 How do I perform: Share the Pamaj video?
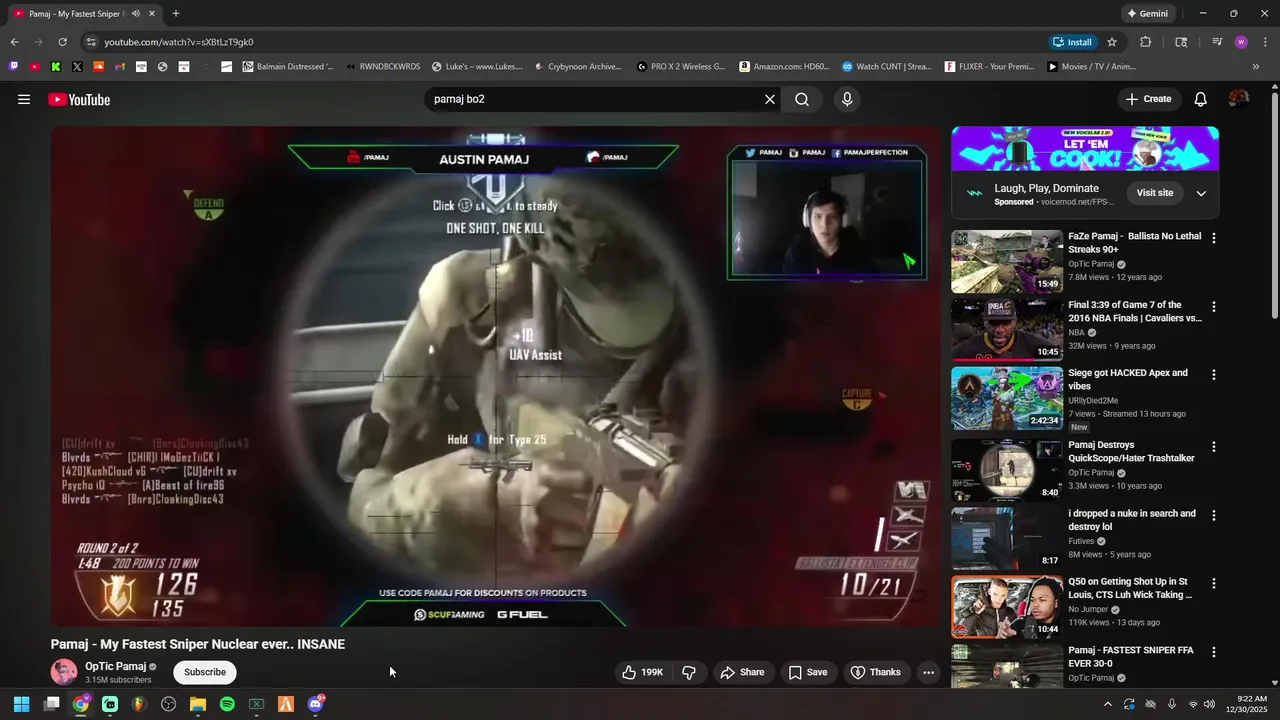(742, 672)
